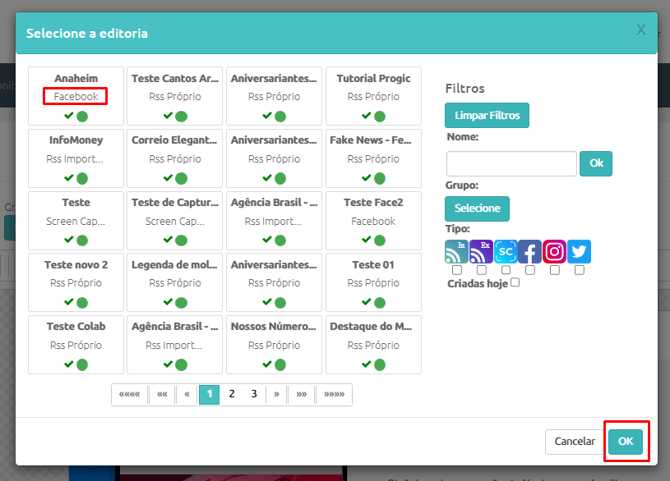Switch to page 2 of editorias
Screen dimensions: 670x481
tap(232, 394)
